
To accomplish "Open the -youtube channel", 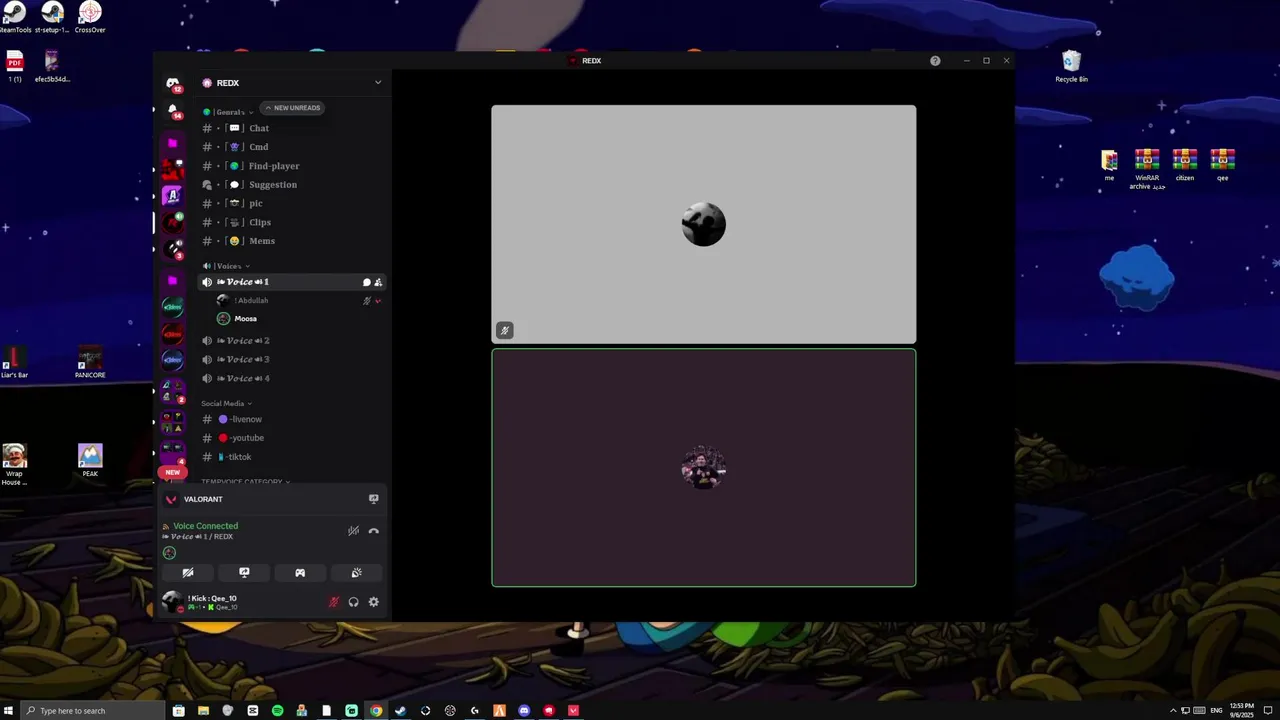I will (x=292, y=438).
